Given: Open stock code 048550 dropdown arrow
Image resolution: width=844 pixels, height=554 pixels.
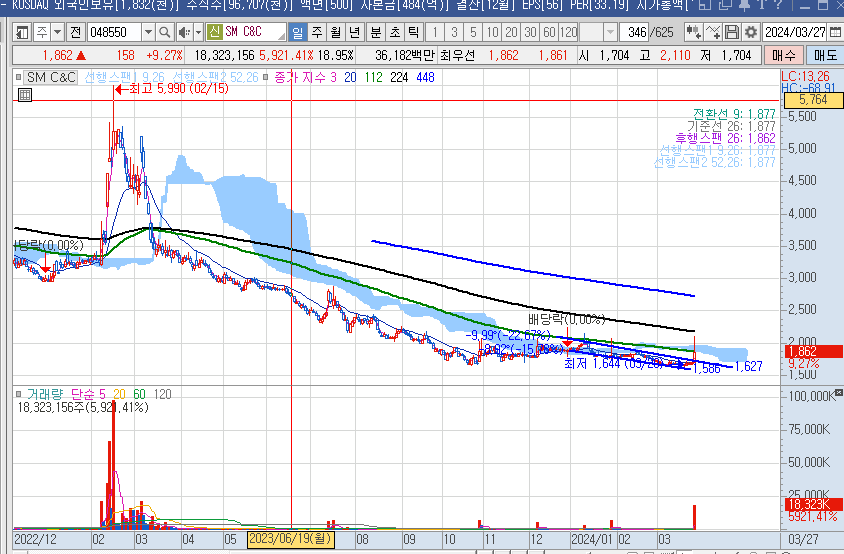Looking at the screenshot, I should coord(148,32).
